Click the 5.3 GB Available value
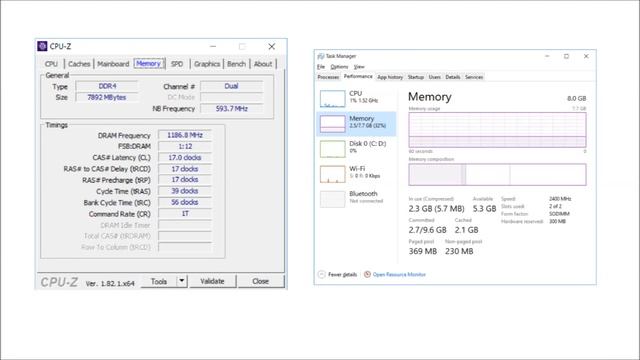Viewport: 640px width, 360px height. (x=484, y=209)
